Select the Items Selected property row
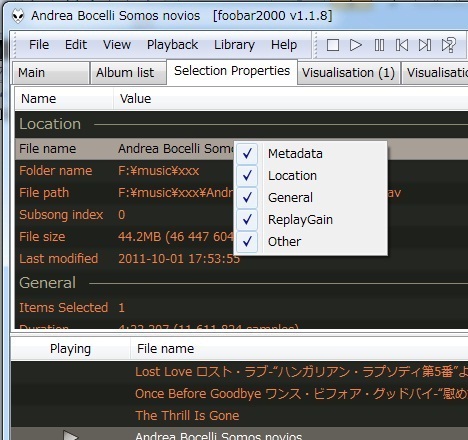Viewport: 468px width, 440px height. point(241,307)
